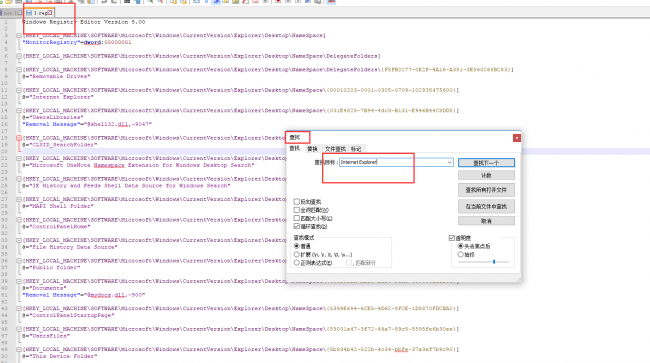Expand the find-what history dropdown arrow
Viewport: 650px width, 363px height.
click(450, 162)
